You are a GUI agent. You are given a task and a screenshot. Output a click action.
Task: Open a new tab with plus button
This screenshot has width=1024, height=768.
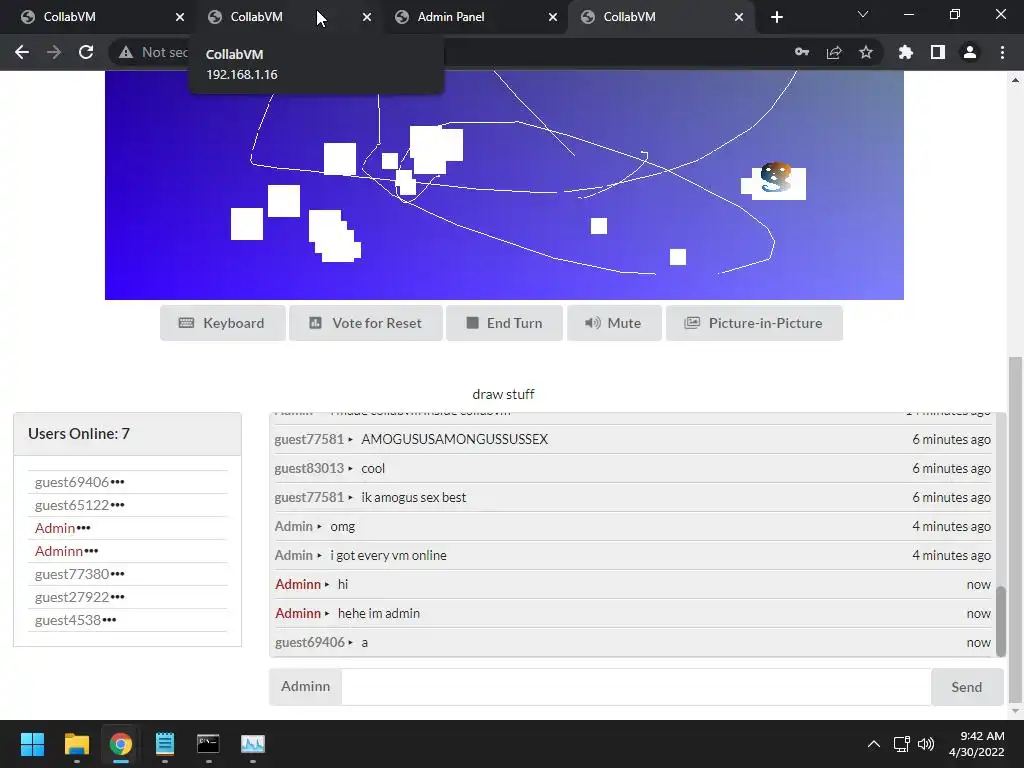pos(776,17)
